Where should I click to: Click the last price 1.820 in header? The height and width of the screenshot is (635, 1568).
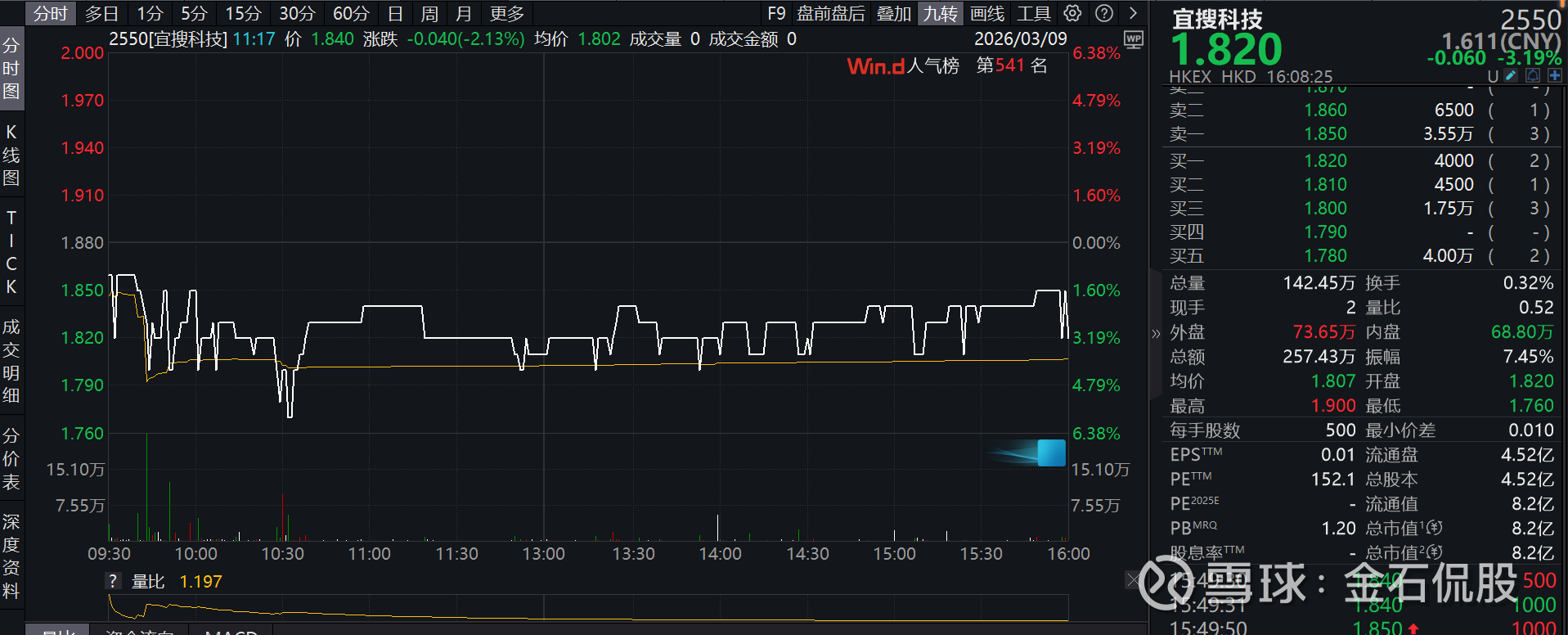point(1227,49)
